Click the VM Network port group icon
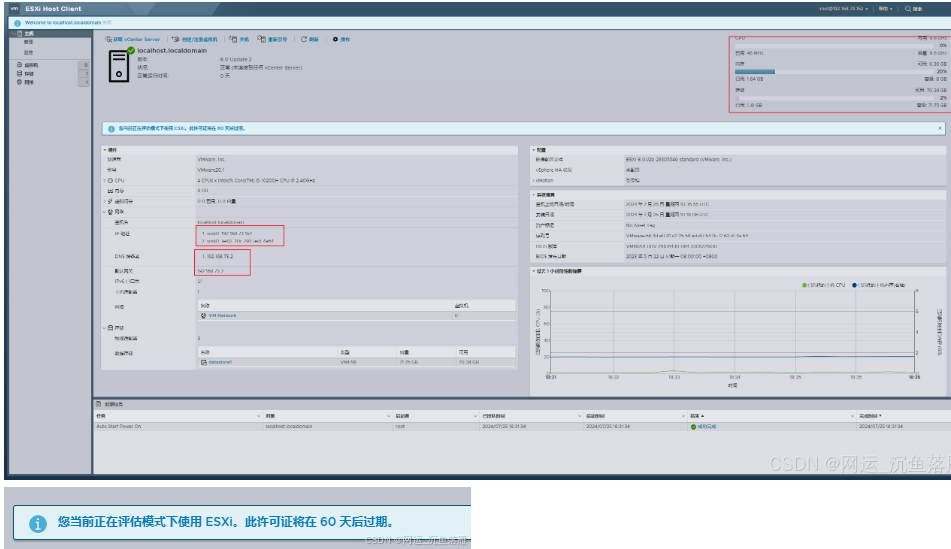Image resolution: width=951 pixels, height=549 pixels. (x=203, y=316)
